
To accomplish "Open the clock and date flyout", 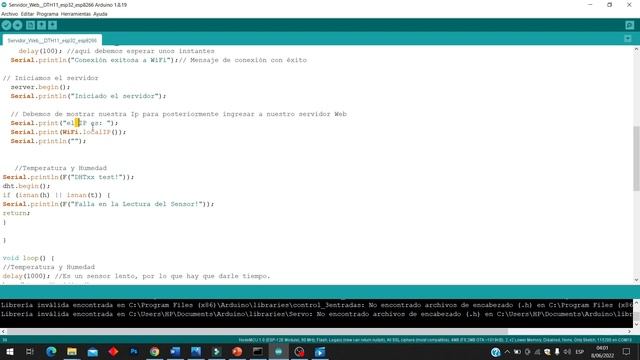I will 602,352.
